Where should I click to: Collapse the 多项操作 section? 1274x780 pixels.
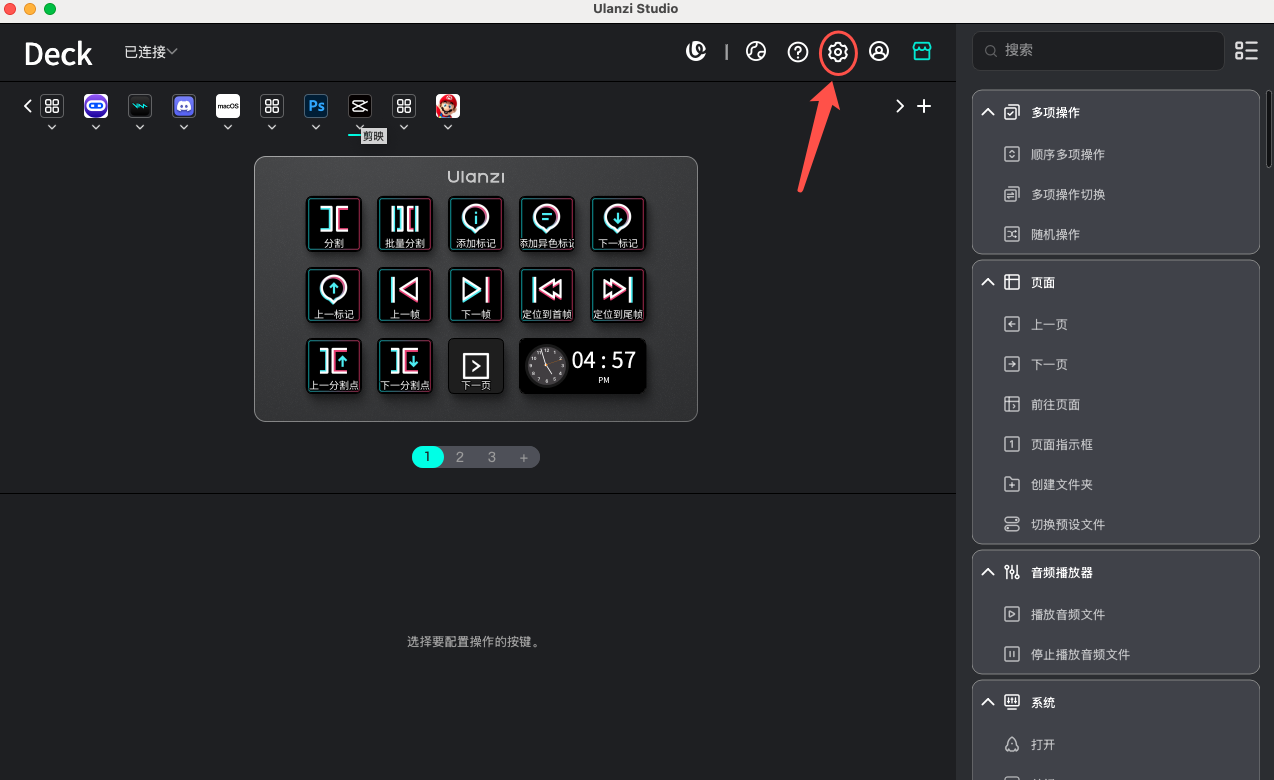[988, 113]
